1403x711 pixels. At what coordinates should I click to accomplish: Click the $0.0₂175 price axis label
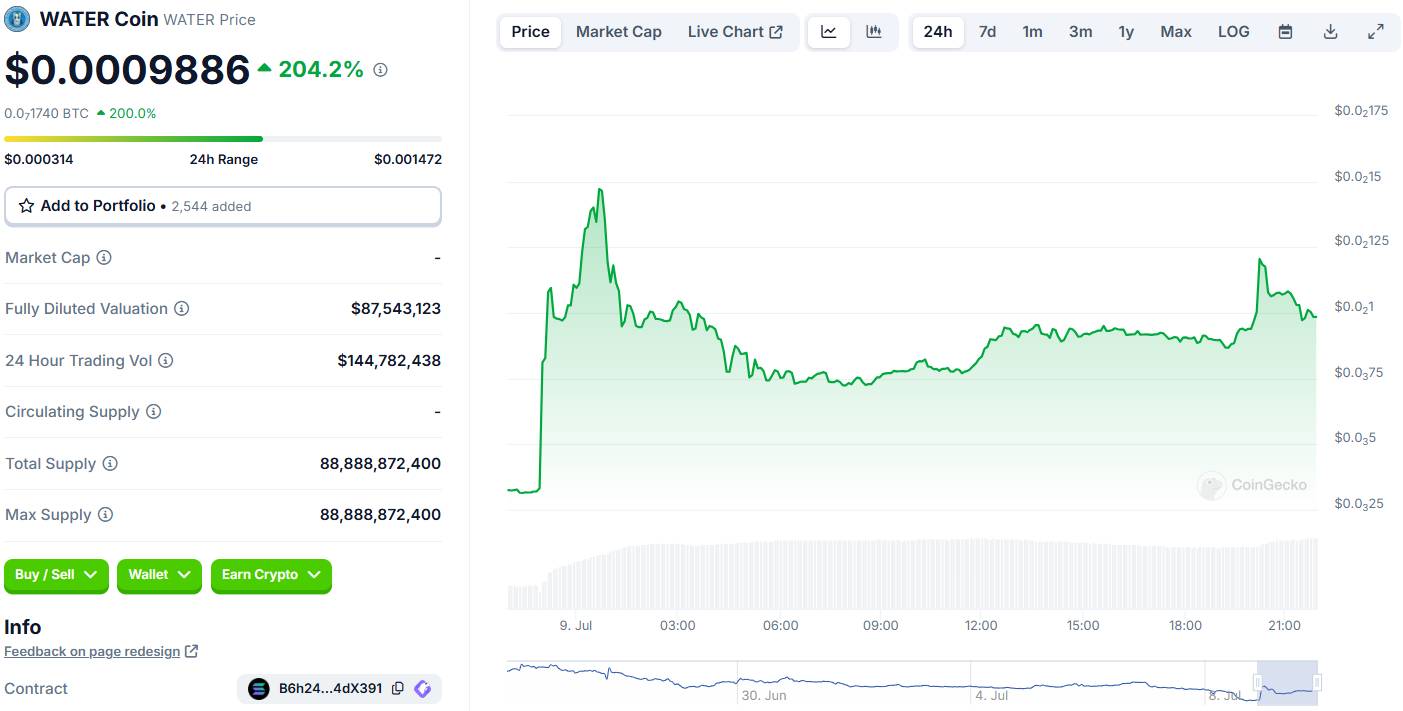(x=1361, y=111)
